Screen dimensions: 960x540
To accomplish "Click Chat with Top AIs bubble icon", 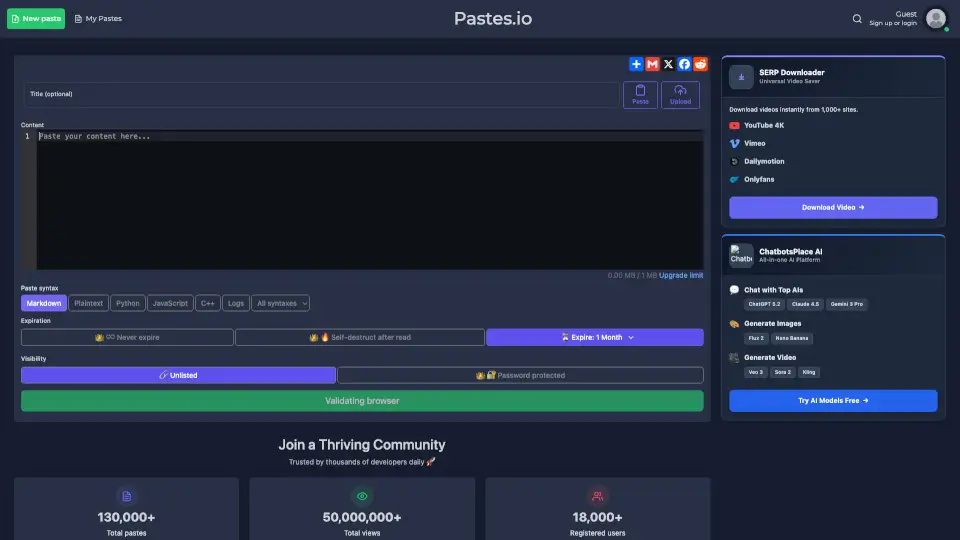I will click(x=734, y=290).
